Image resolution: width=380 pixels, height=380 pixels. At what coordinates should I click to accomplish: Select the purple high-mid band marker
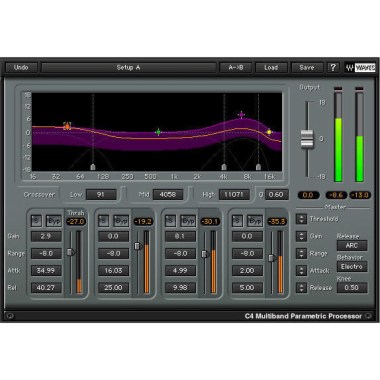pyautogui.click(x=241, y=115)
